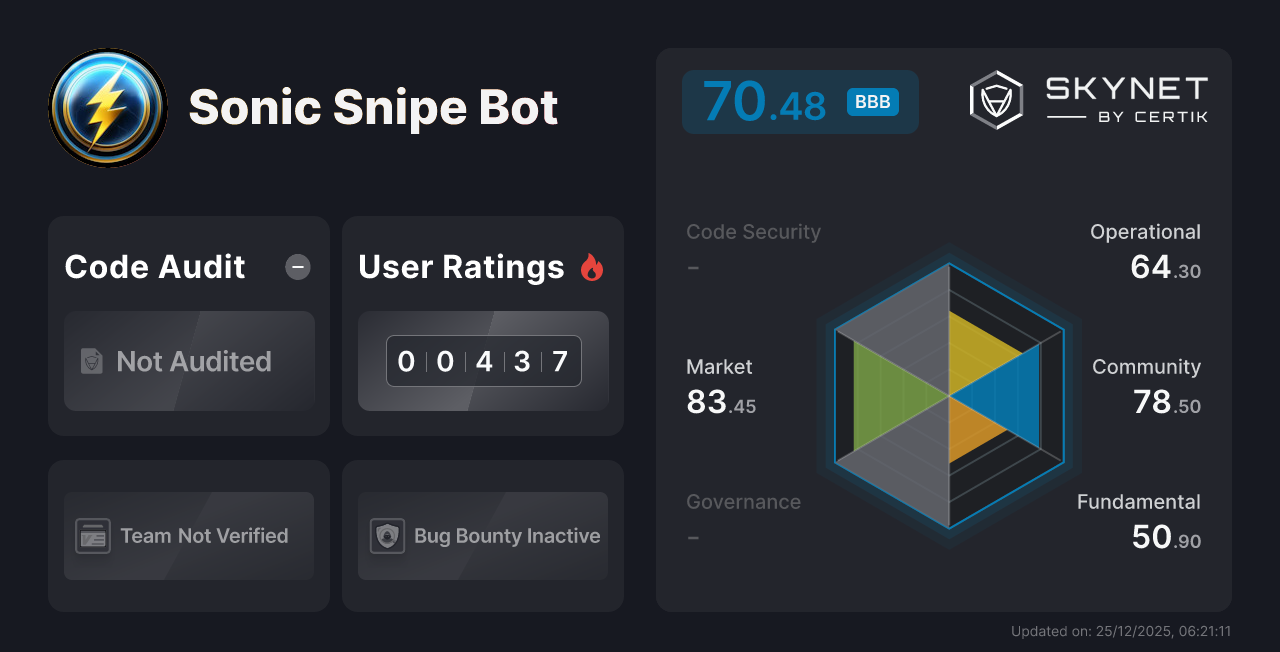Click the ID card icon beside Team Not Verified
This screenshot has height=652, width=1280.
tap(93, 536)
